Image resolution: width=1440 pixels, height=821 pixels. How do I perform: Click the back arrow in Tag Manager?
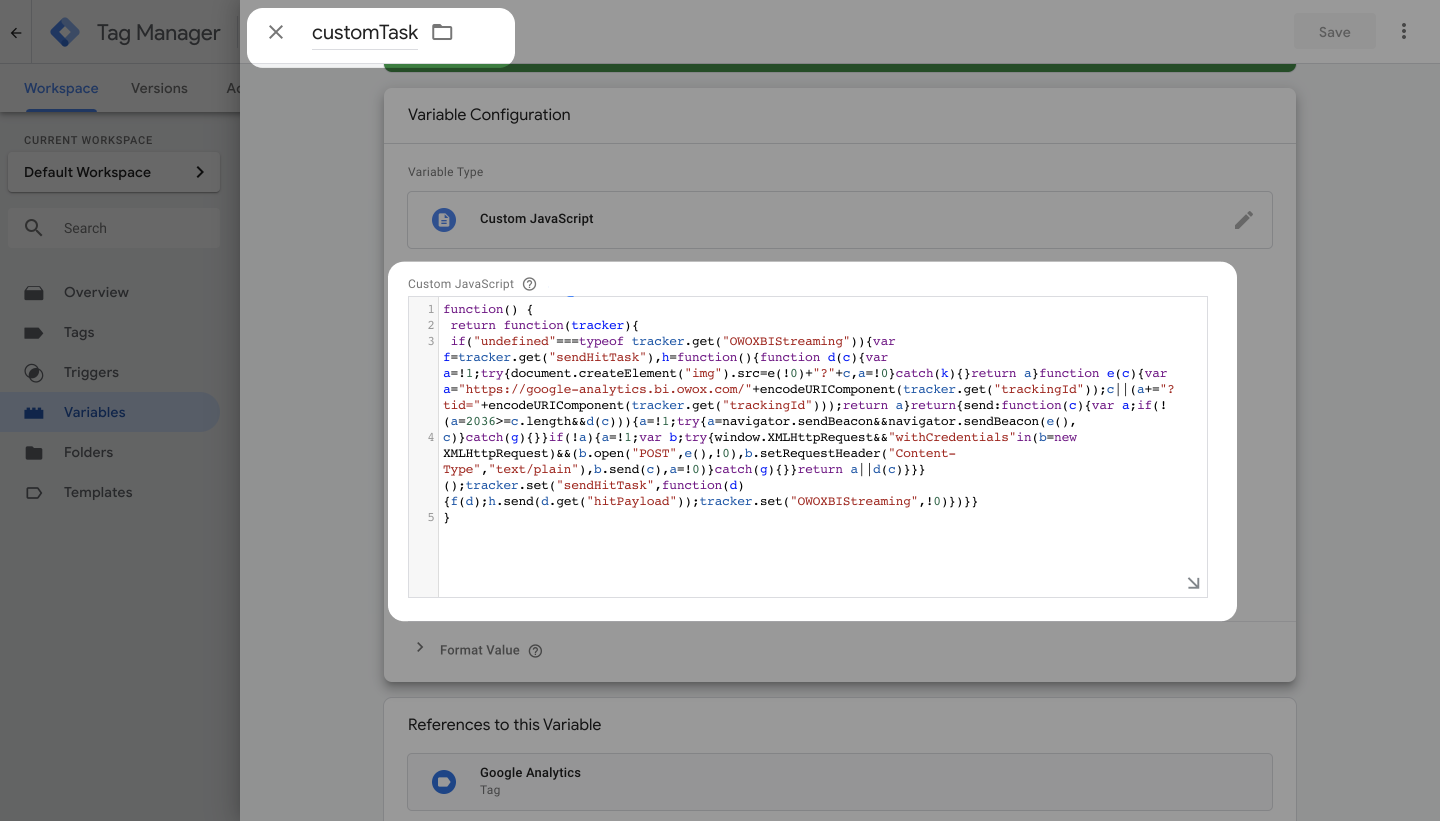tap(16, 32)
